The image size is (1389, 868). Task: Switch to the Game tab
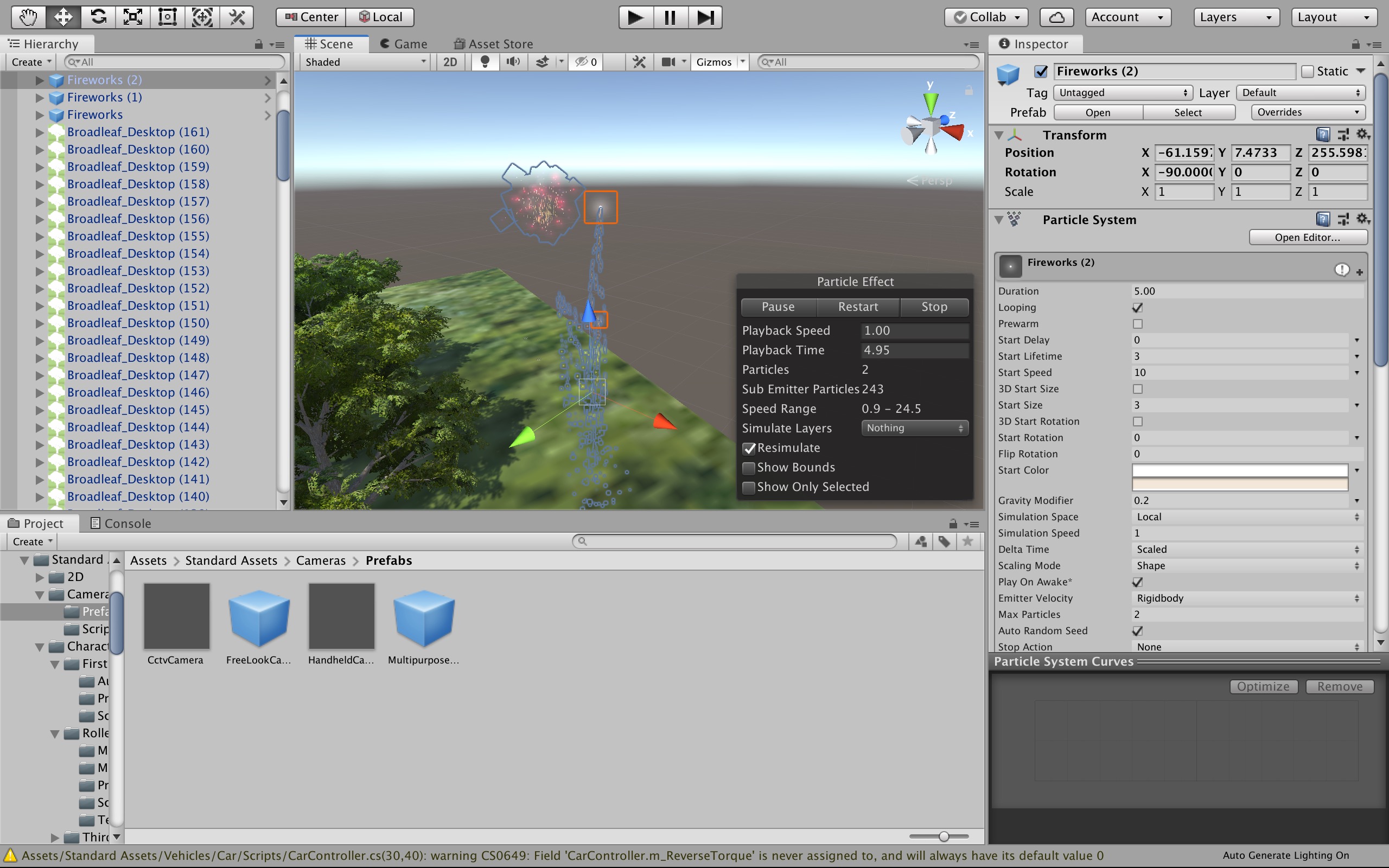(x=404, y=43)
